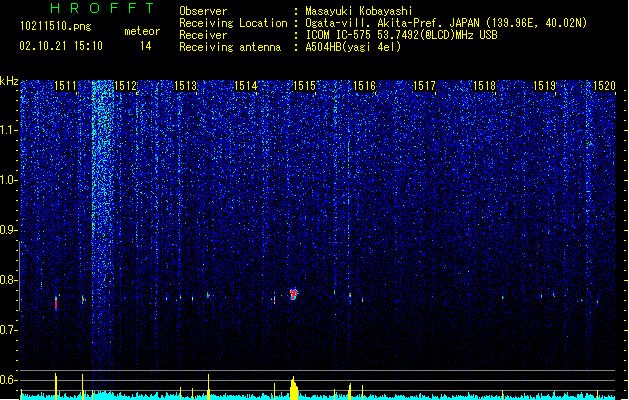Click the tallest yellow intensity peak near 1515
Screen dimensions: 629x400
click(294, 388)
